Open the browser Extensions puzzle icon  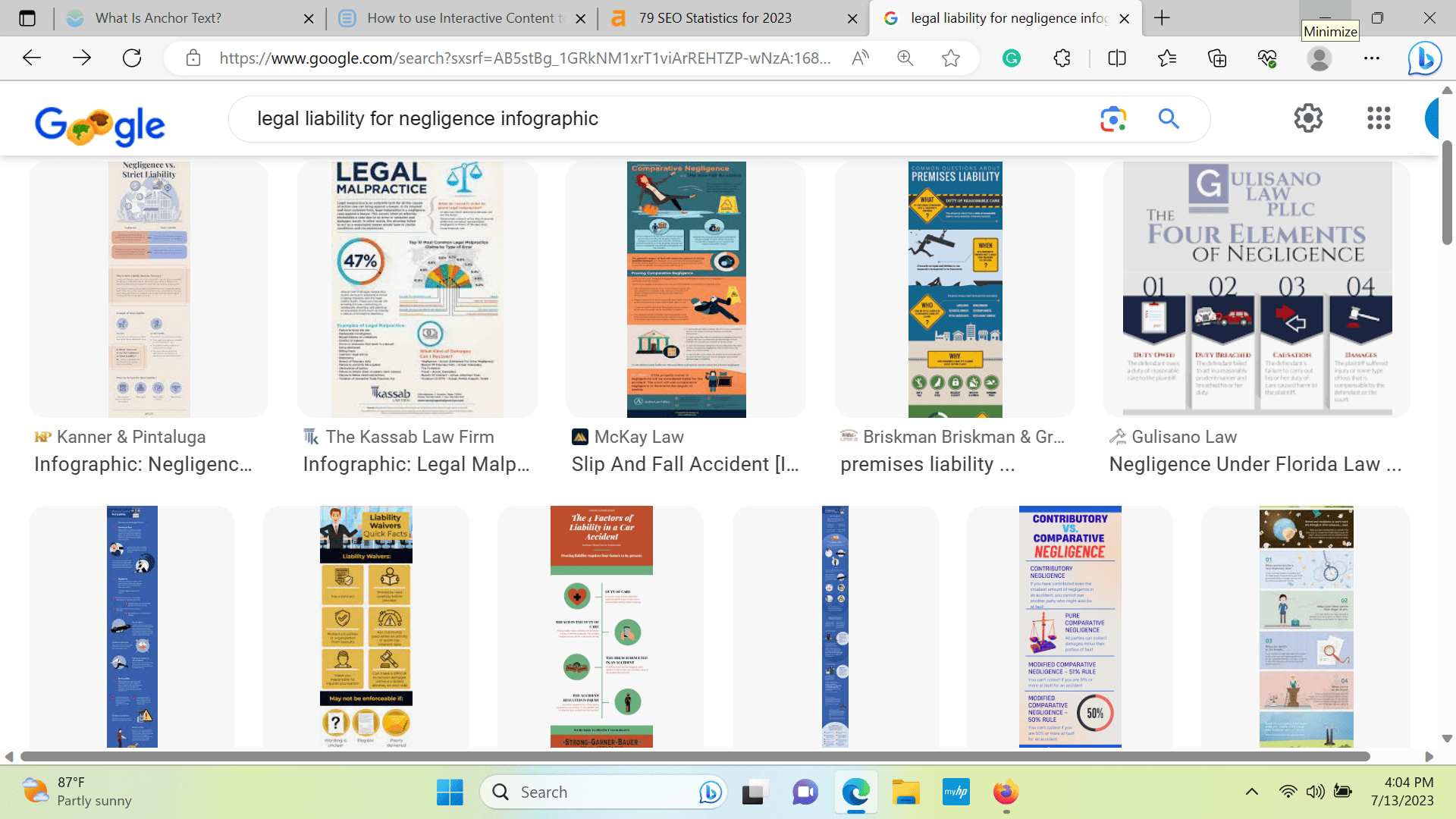point(1062,58)
